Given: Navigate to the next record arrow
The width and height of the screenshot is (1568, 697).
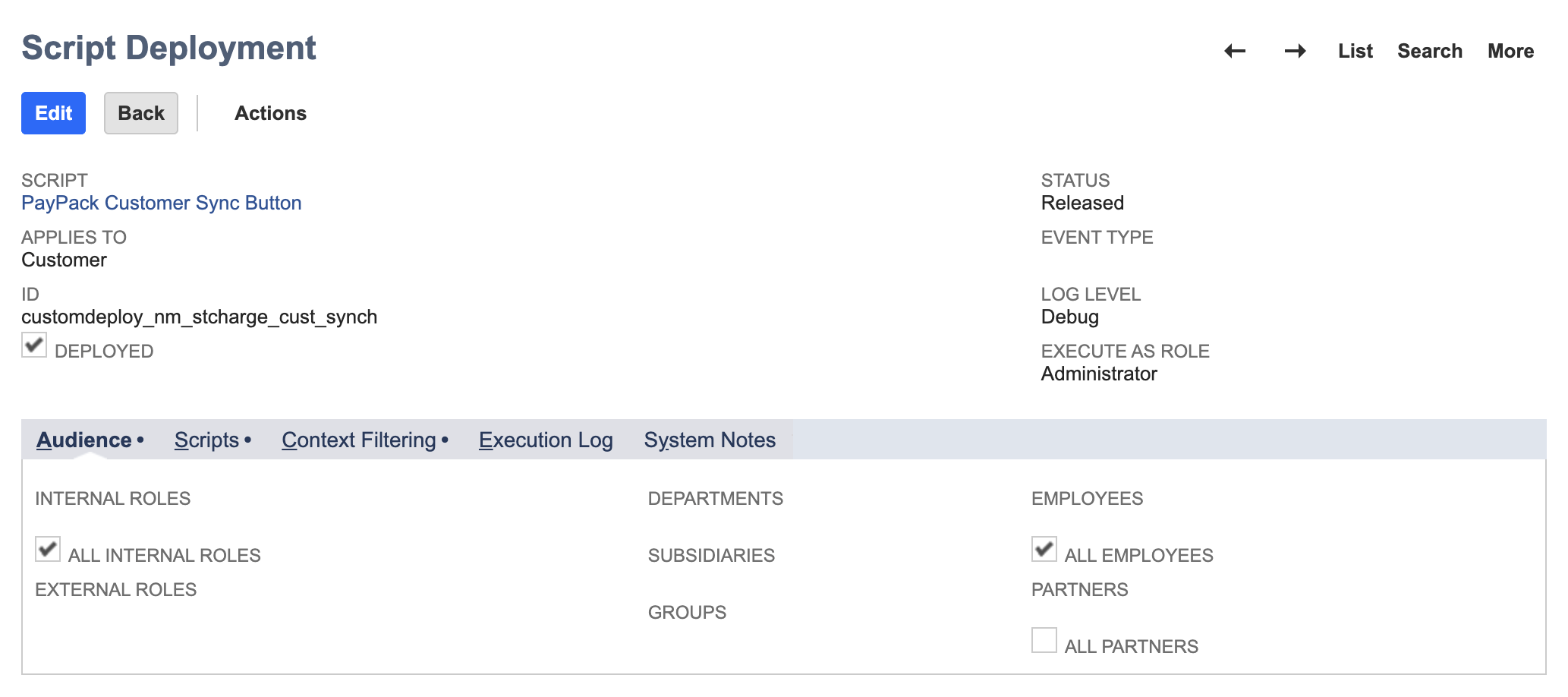Looking at the screenshot, I should pyautogui.click(x=1296, y=51).
